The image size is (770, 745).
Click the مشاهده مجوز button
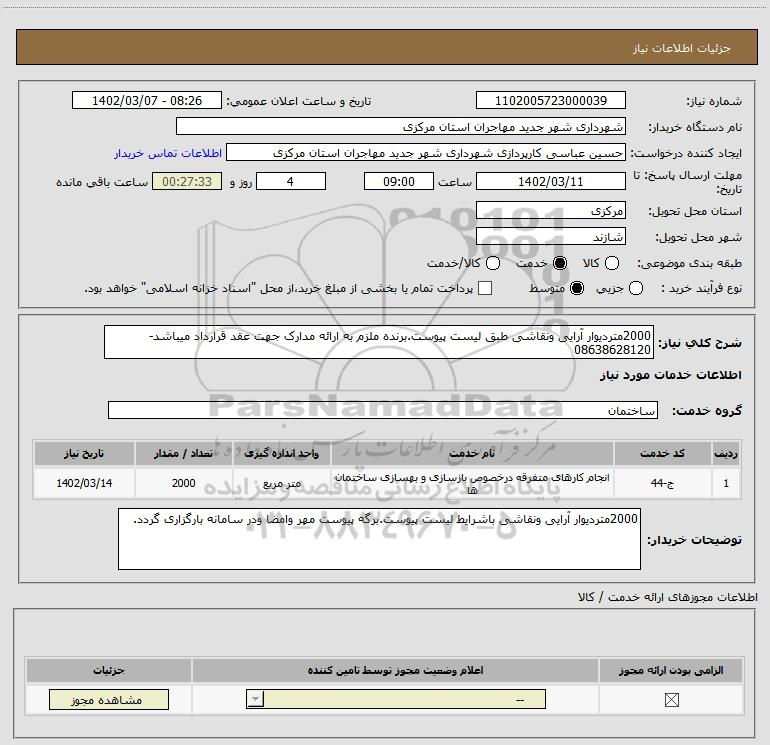(109, 699)
